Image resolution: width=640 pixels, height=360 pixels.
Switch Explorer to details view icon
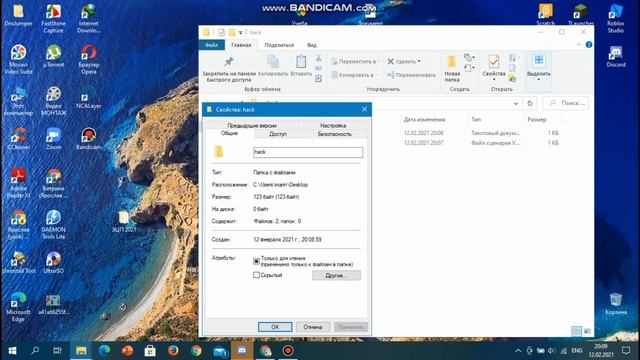[x=576, y=331]
